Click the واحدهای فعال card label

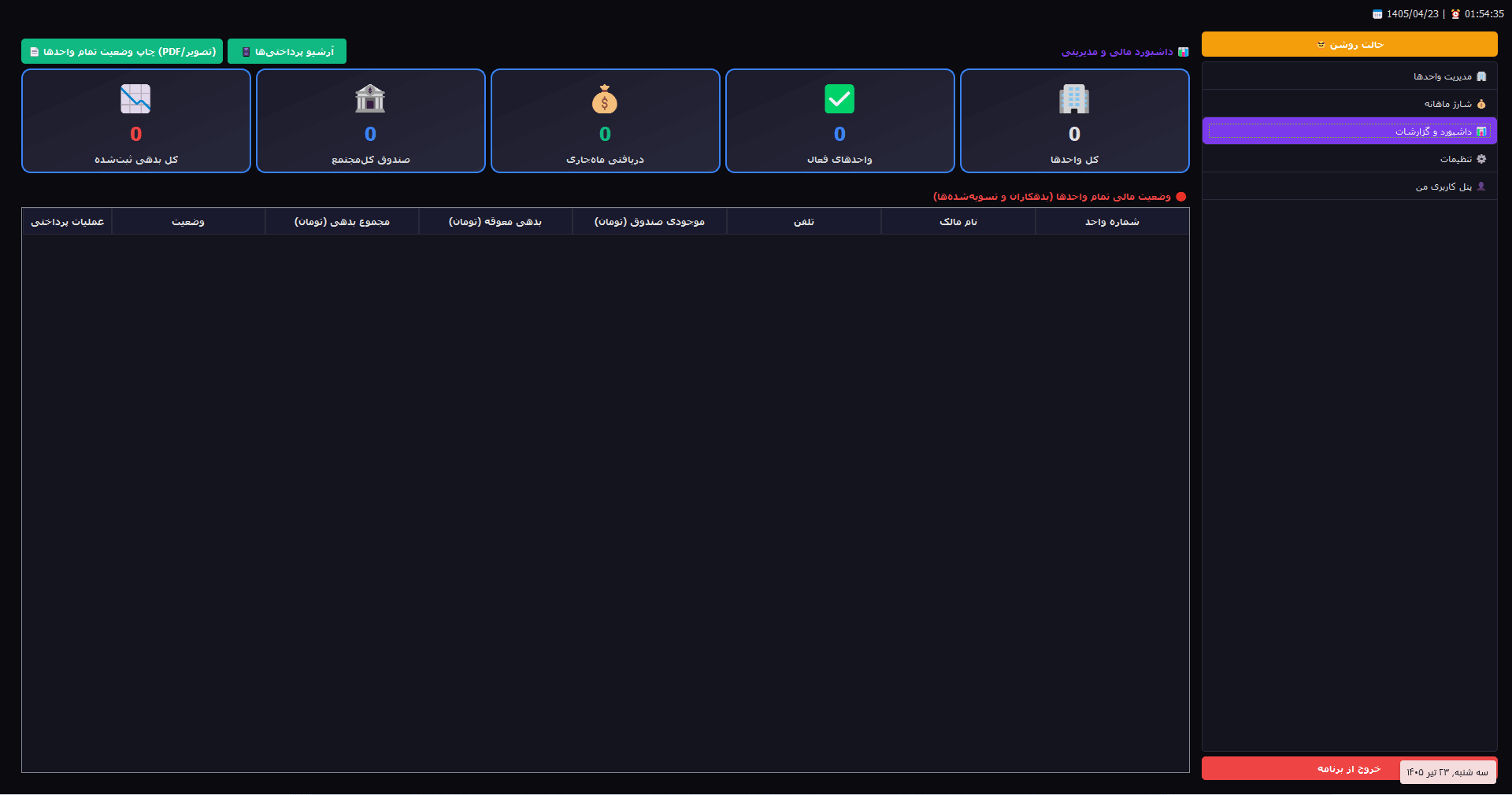click(x=839, y=160)
